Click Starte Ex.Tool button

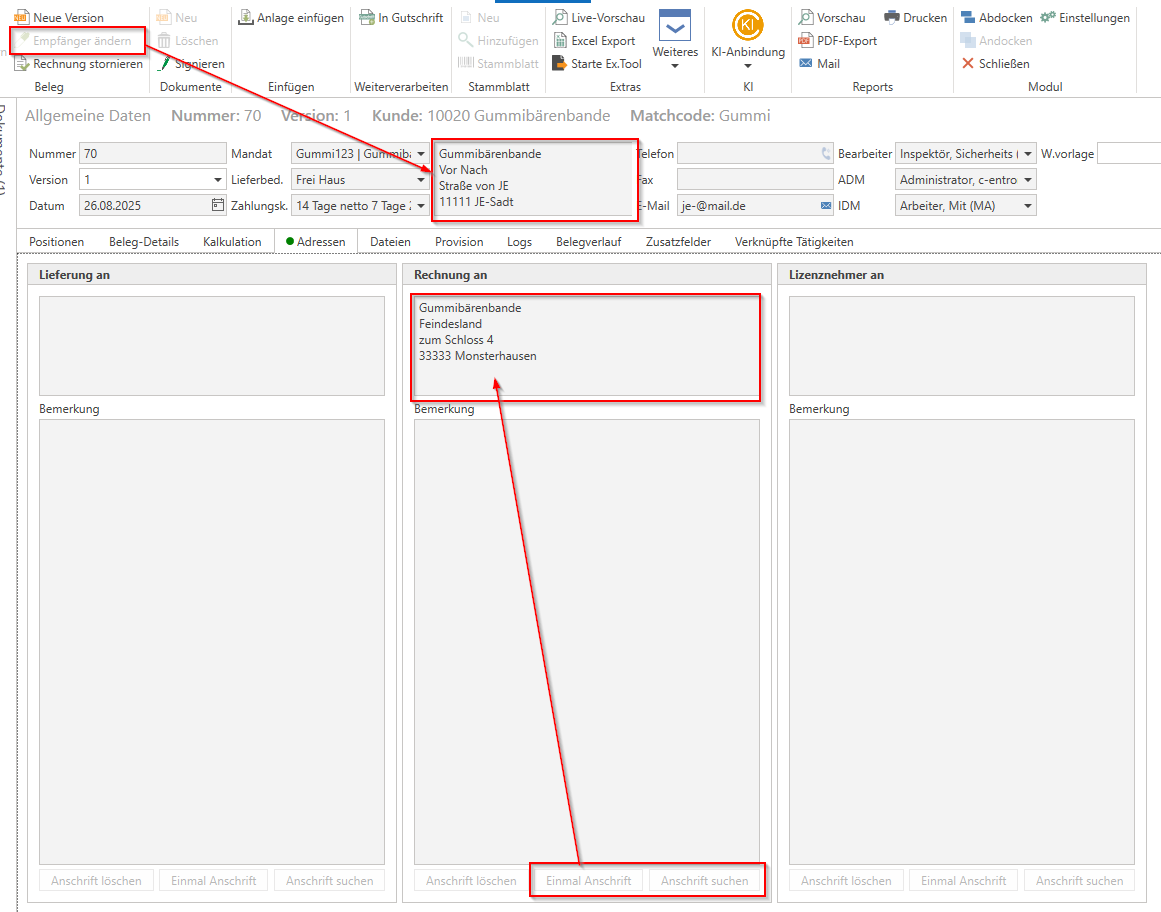click(597, 64)
